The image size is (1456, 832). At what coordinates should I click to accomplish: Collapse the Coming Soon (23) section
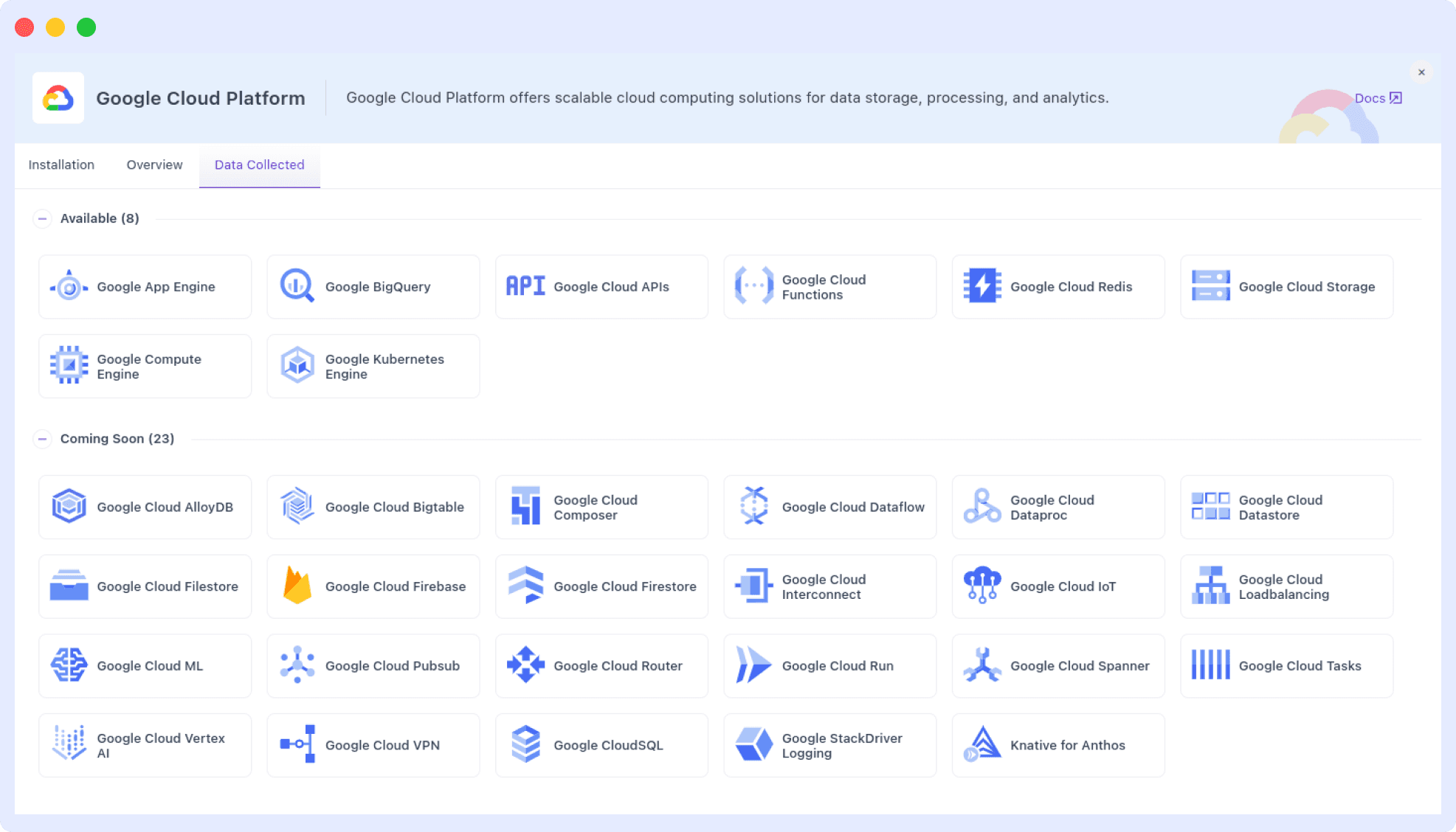42,438
